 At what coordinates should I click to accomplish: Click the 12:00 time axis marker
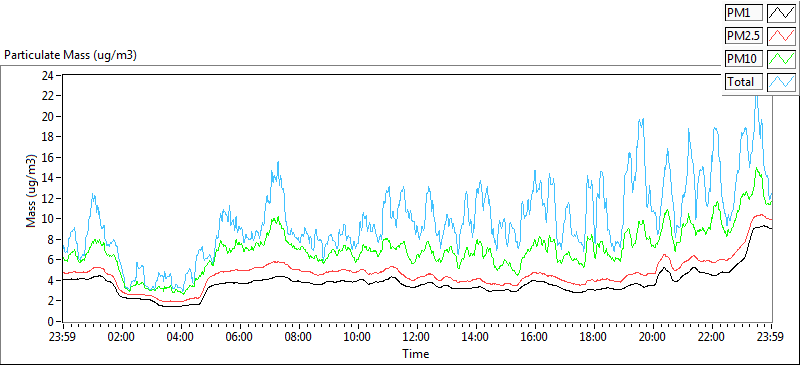click(x=417, y=337)
